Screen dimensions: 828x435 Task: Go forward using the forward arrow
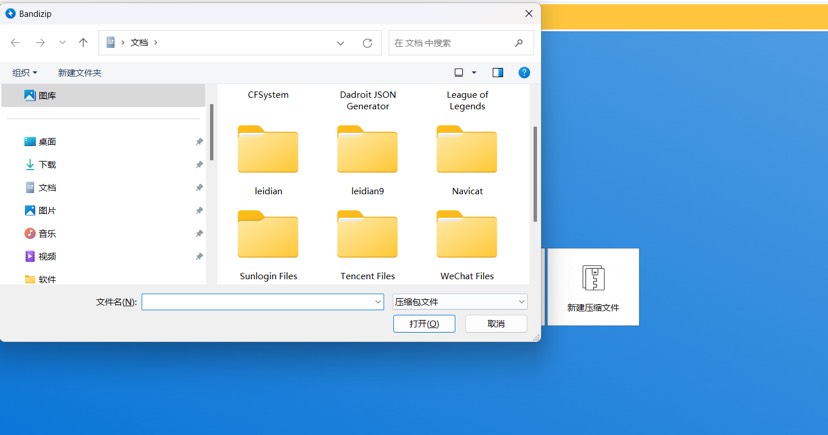[40, 43]
